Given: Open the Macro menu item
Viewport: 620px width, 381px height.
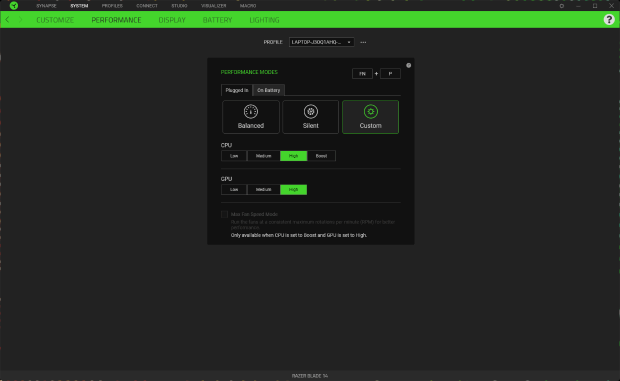Looking at the screenshot, I should click(248, 6).
